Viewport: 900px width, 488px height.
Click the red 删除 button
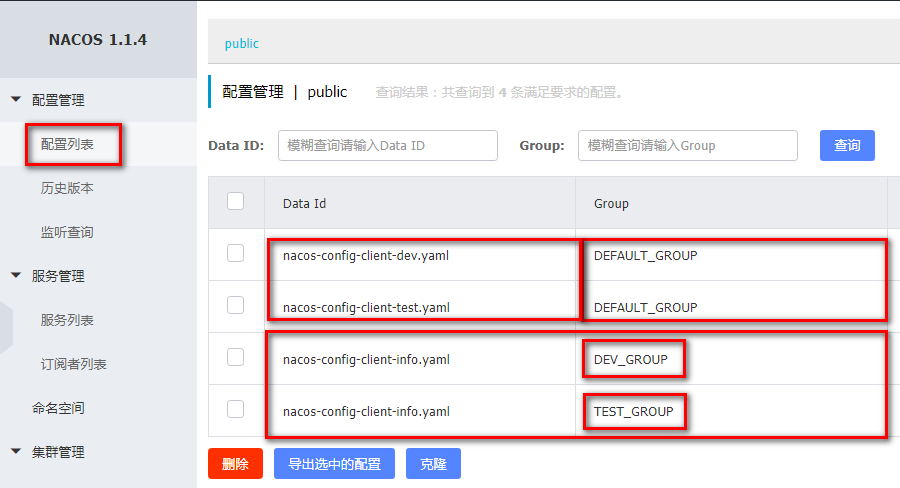point(235,463)
